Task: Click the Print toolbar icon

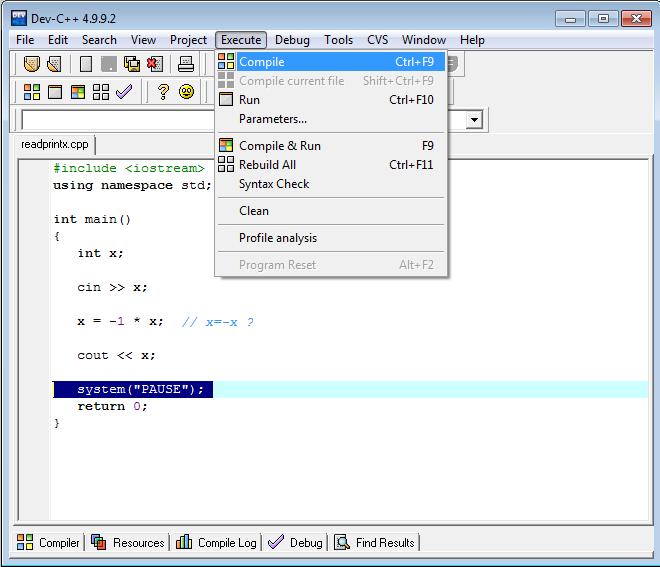Action: point(186,64)
